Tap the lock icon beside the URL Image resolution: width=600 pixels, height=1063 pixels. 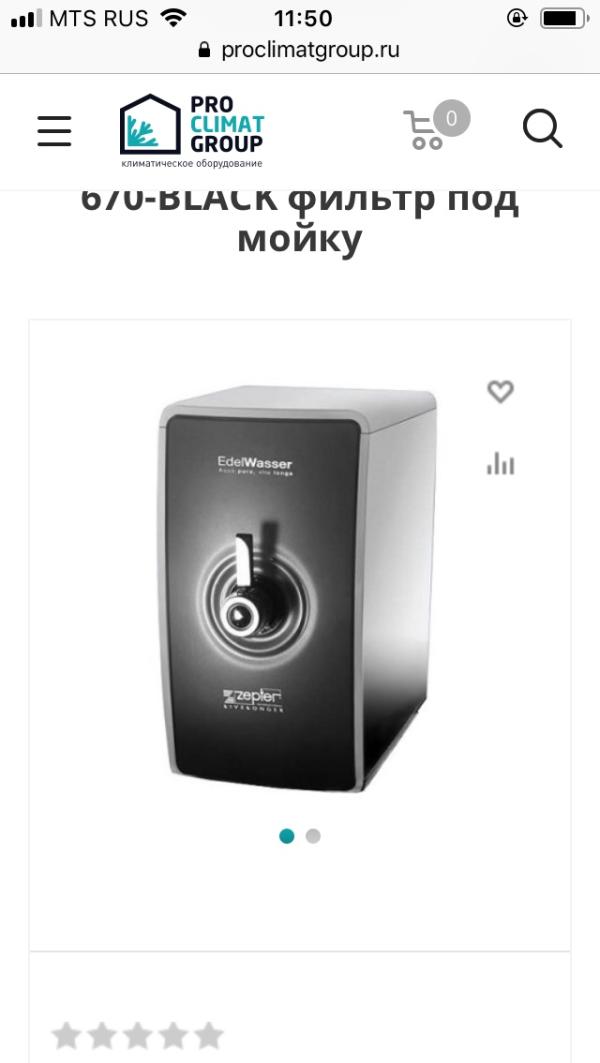204,49
